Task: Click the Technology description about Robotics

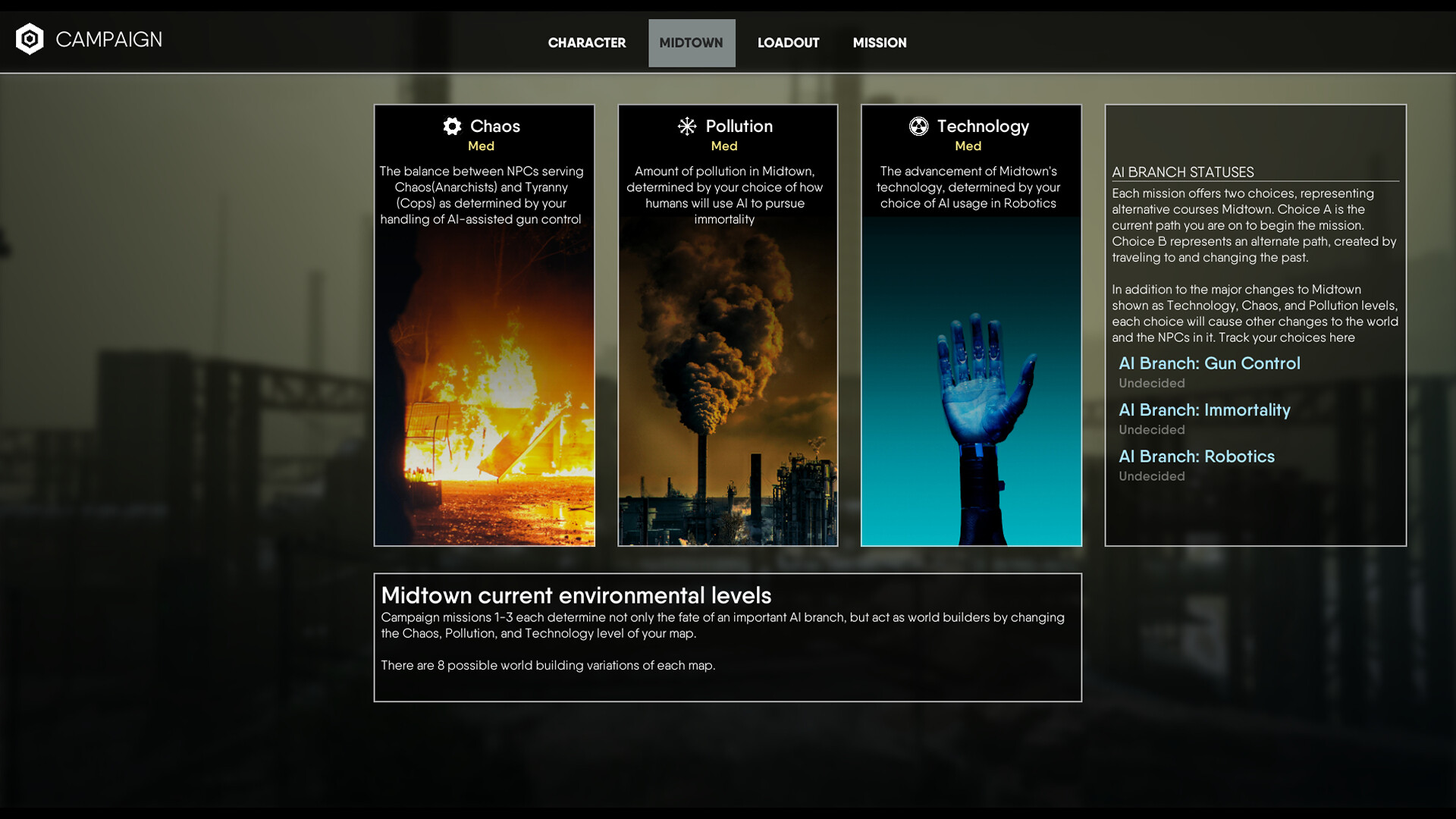Action: coord(968,187)
